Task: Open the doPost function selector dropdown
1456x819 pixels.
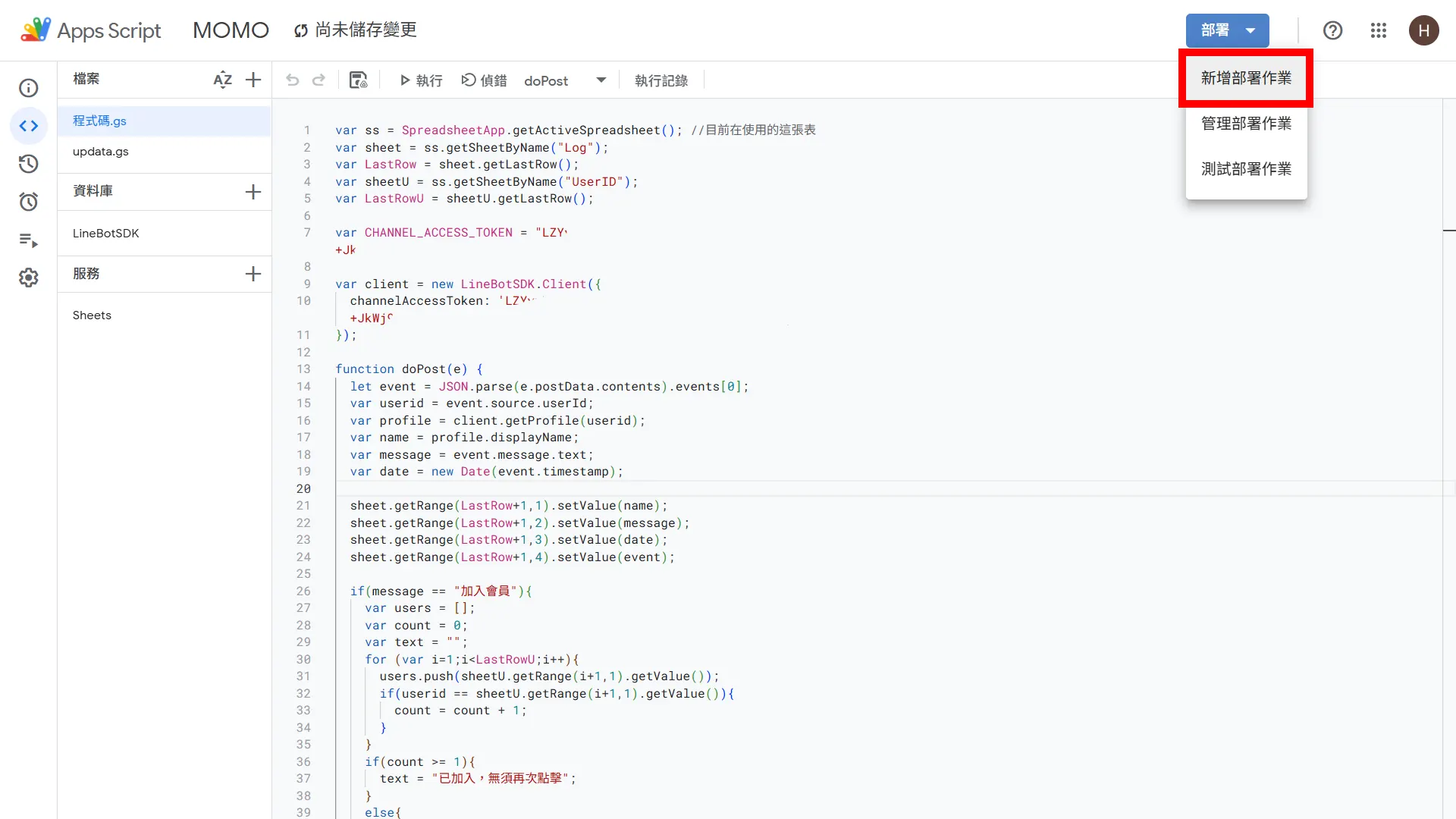Action: [600, 80]
